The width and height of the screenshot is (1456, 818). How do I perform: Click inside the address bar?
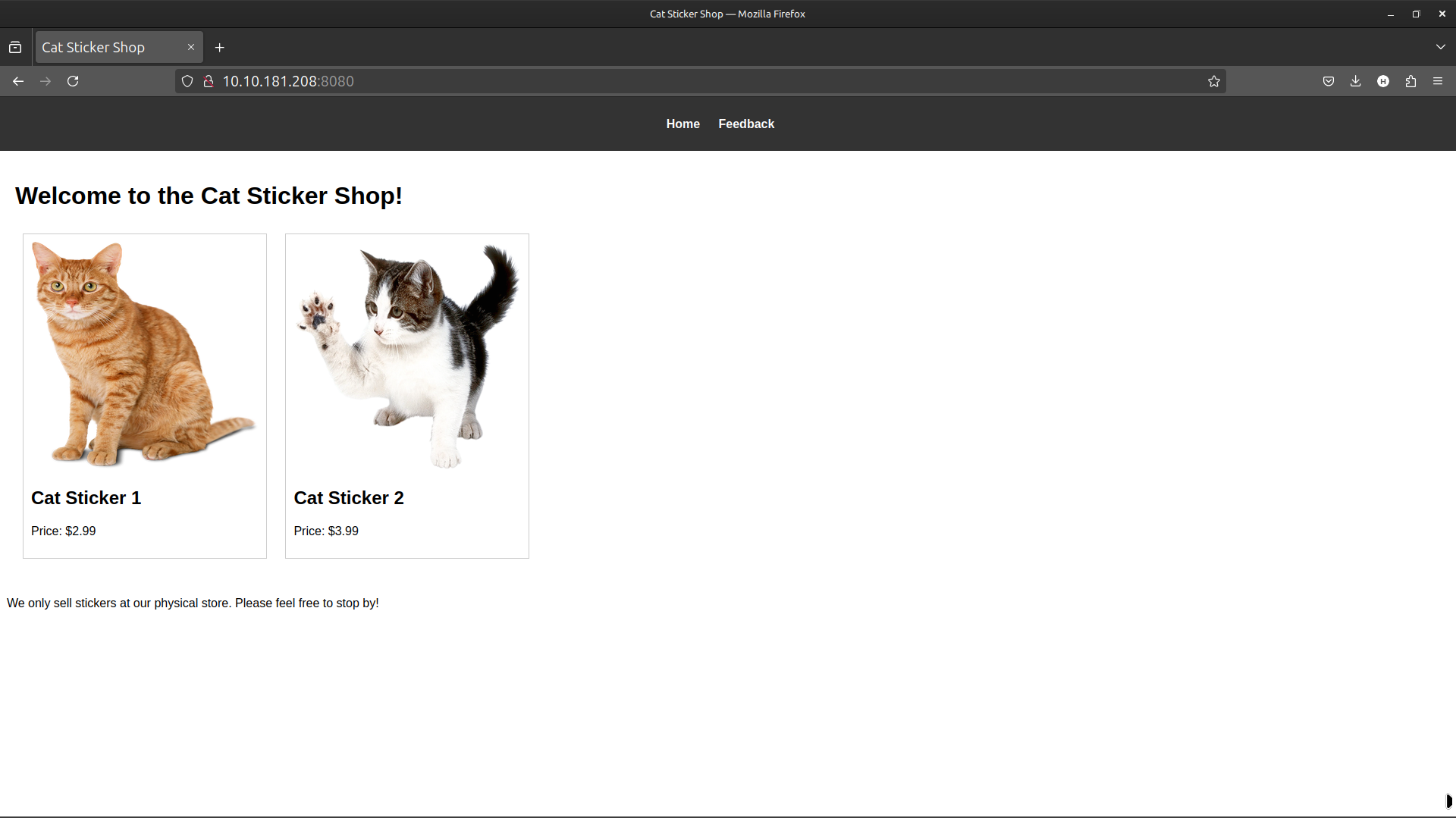pos(682,81)
